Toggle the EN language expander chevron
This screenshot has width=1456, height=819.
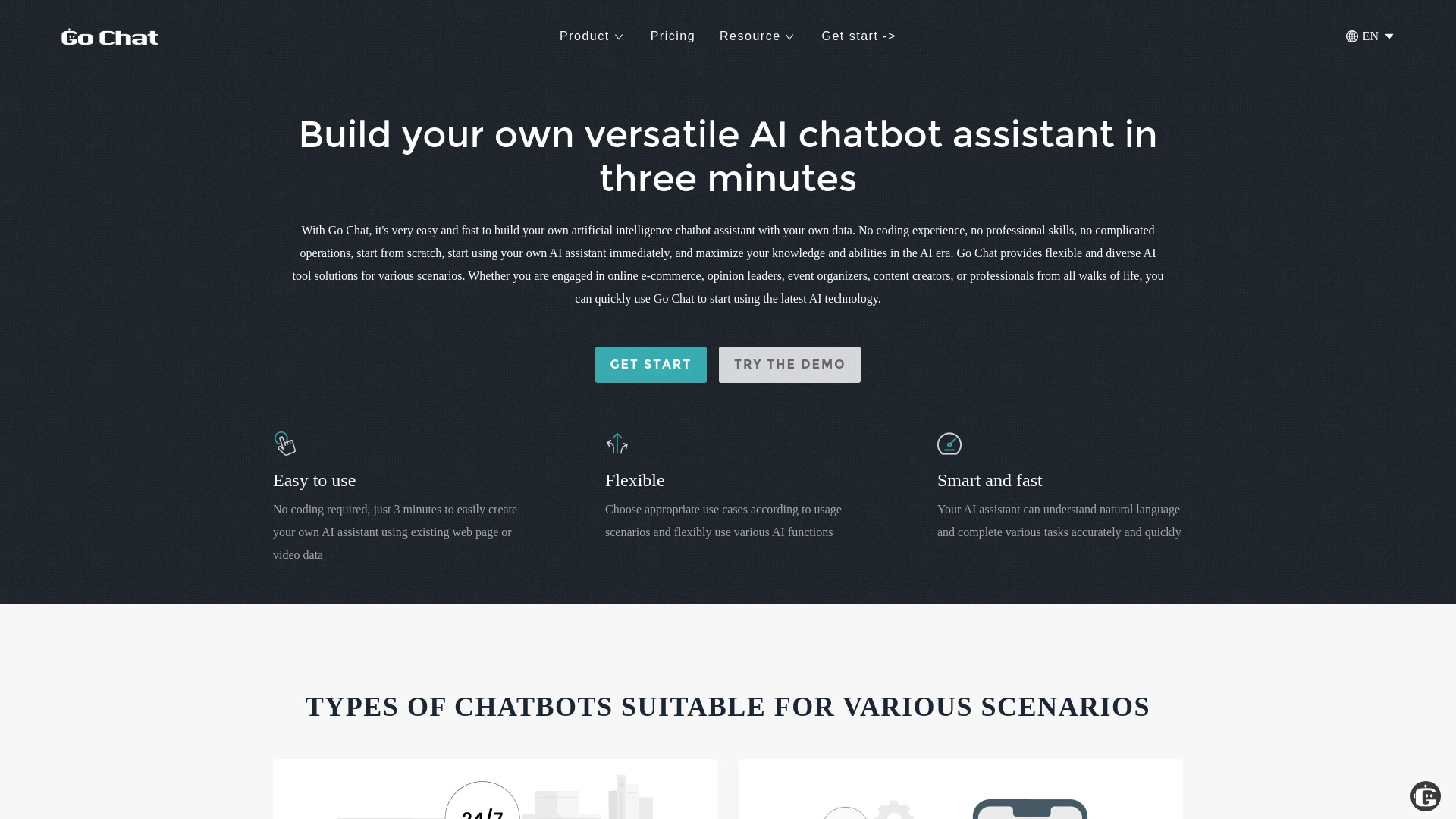click(x=1390, y=35)
